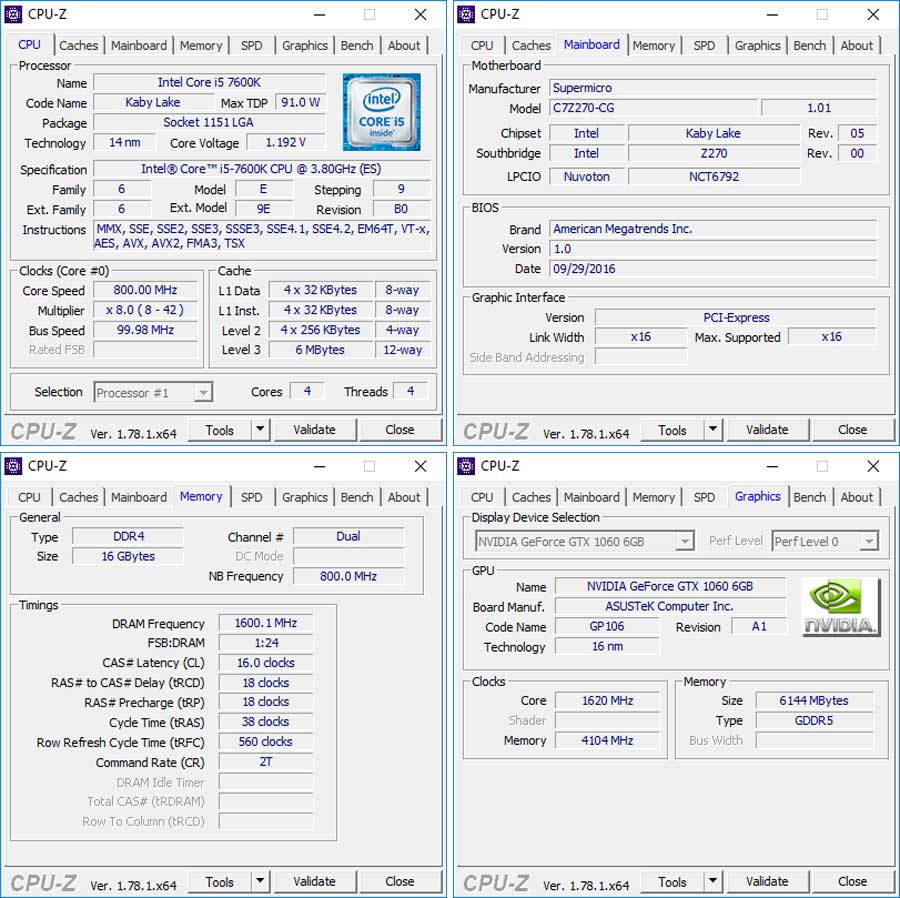900x898 pixels.
Task: Click the Close button in the CPU window
Action: point(400,430)
